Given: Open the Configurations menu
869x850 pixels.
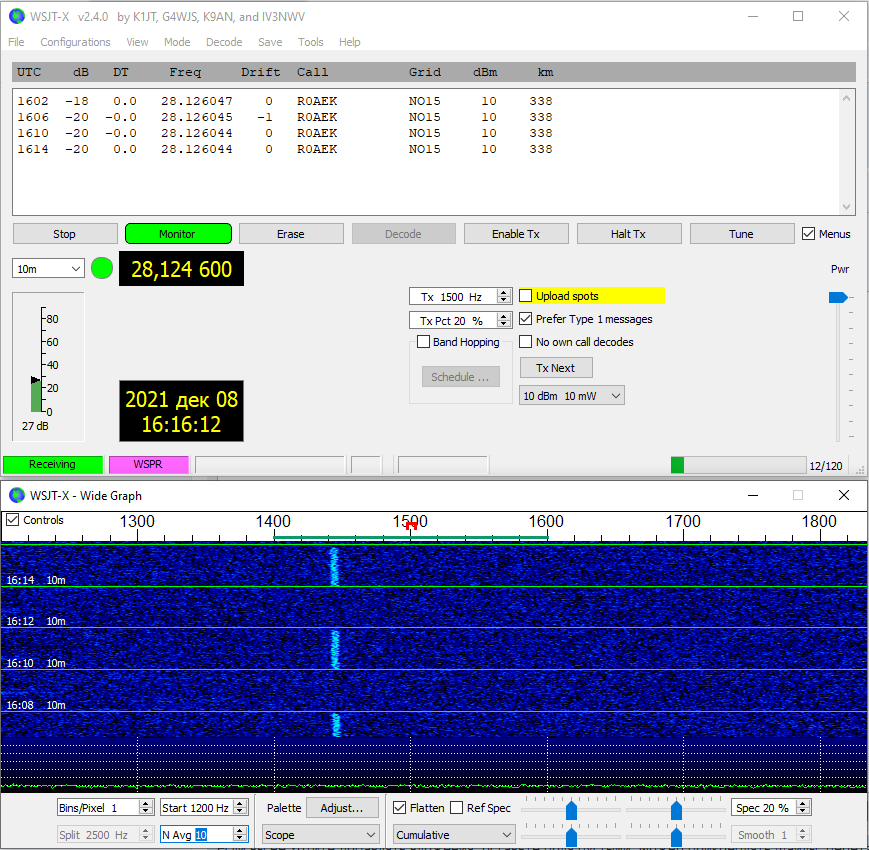Looking at the screenshot, I should 75,42.
